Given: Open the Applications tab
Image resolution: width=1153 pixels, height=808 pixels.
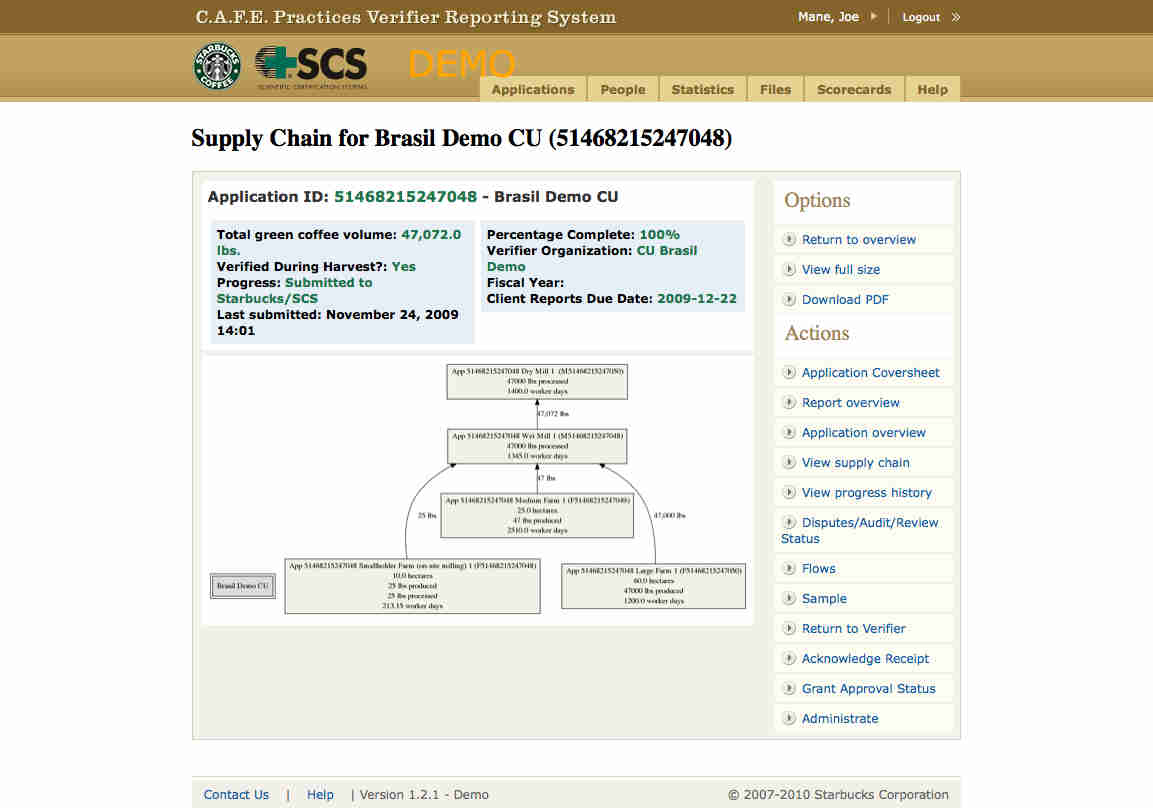Looking at the screenshot, I should coord(533,89).
